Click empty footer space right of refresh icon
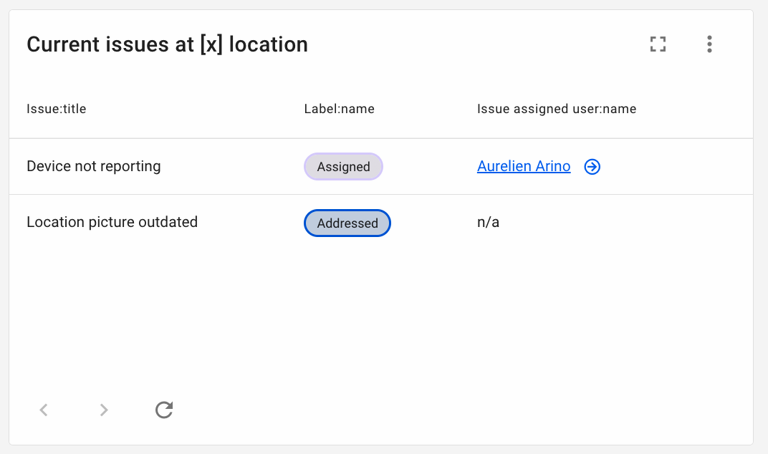The image size is (768, 454). 450,410
